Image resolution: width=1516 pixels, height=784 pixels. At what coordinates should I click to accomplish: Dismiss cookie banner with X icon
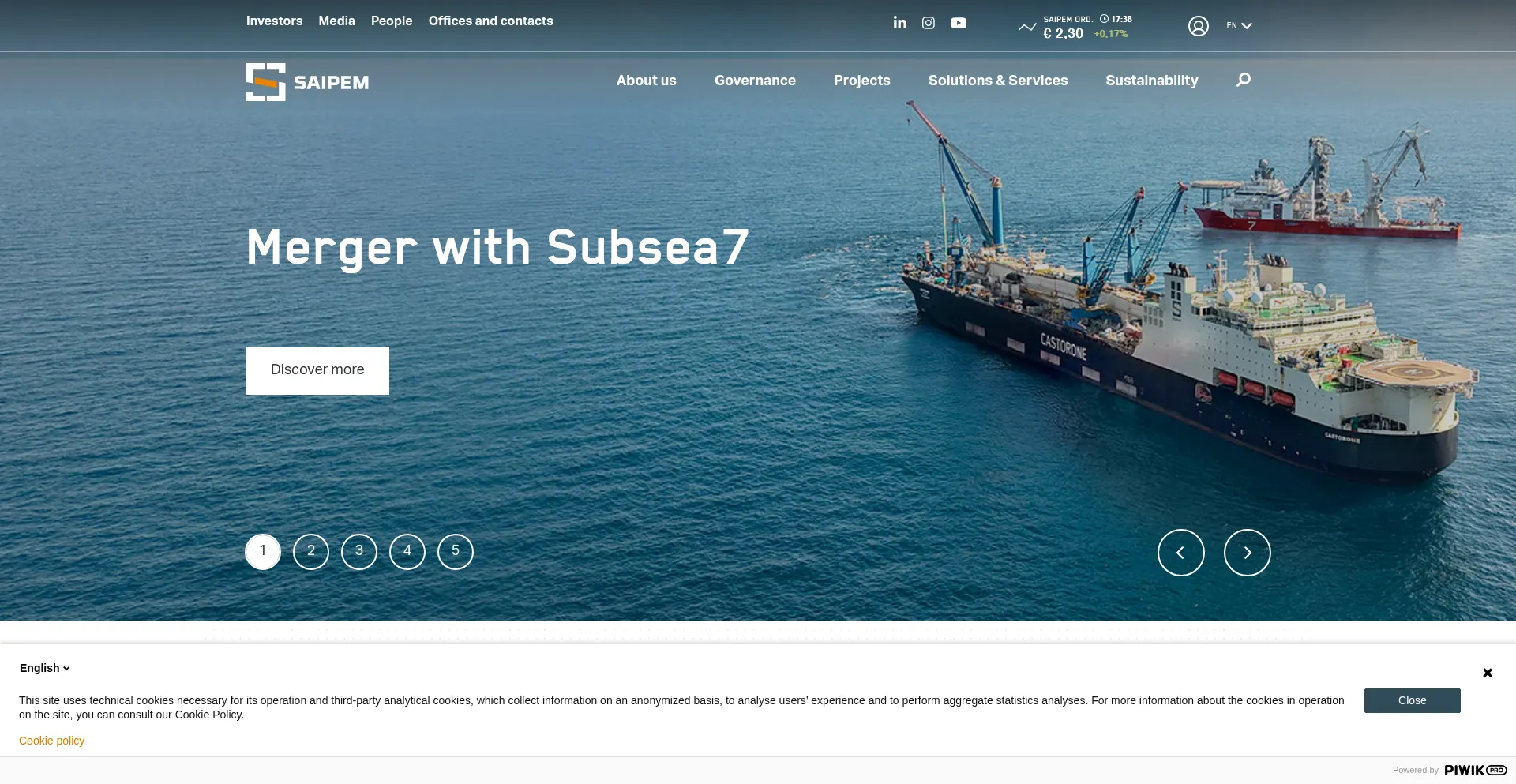click(1487, 673)
